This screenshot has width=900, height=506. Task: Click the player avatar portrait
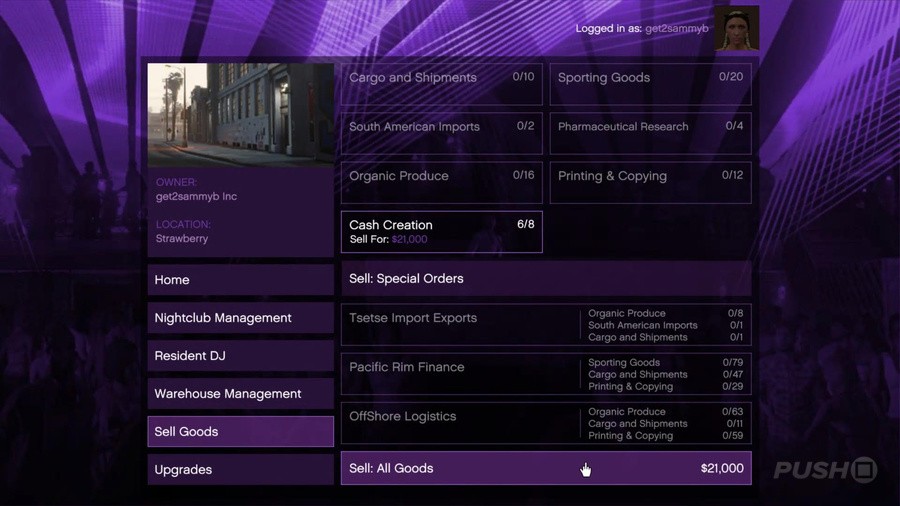[x=737, y=28]
